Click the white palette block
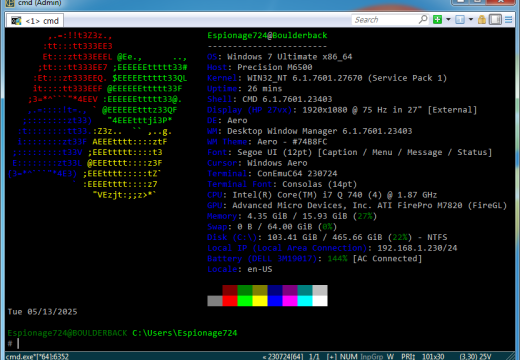This screenshot has width=520, height=360. pyautogui.click(x=320, y=301)
